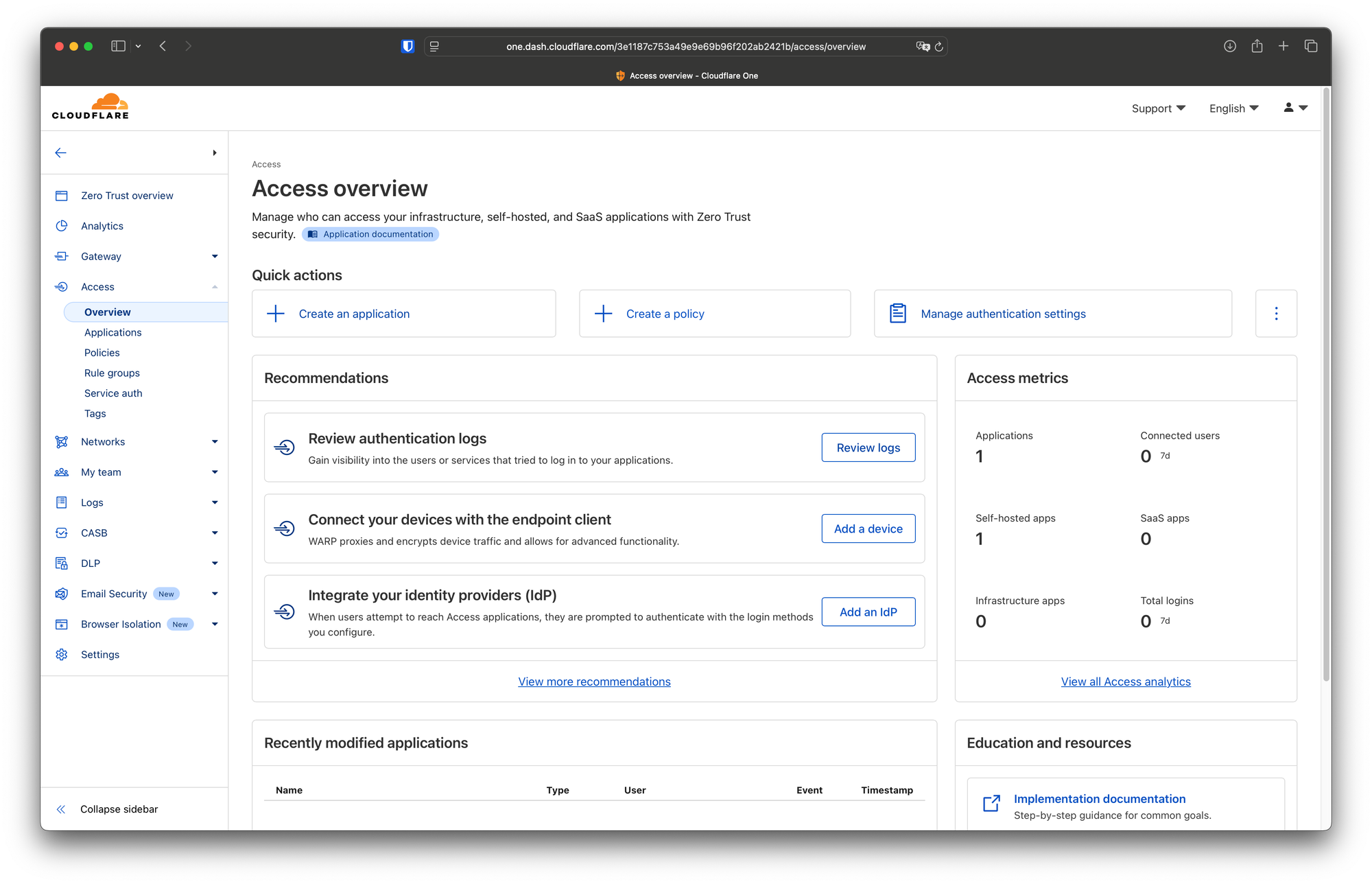The width and height of the screenshot is (1372, 884).
Task: Open View all Access analytics link
Action: (1125, 682)
